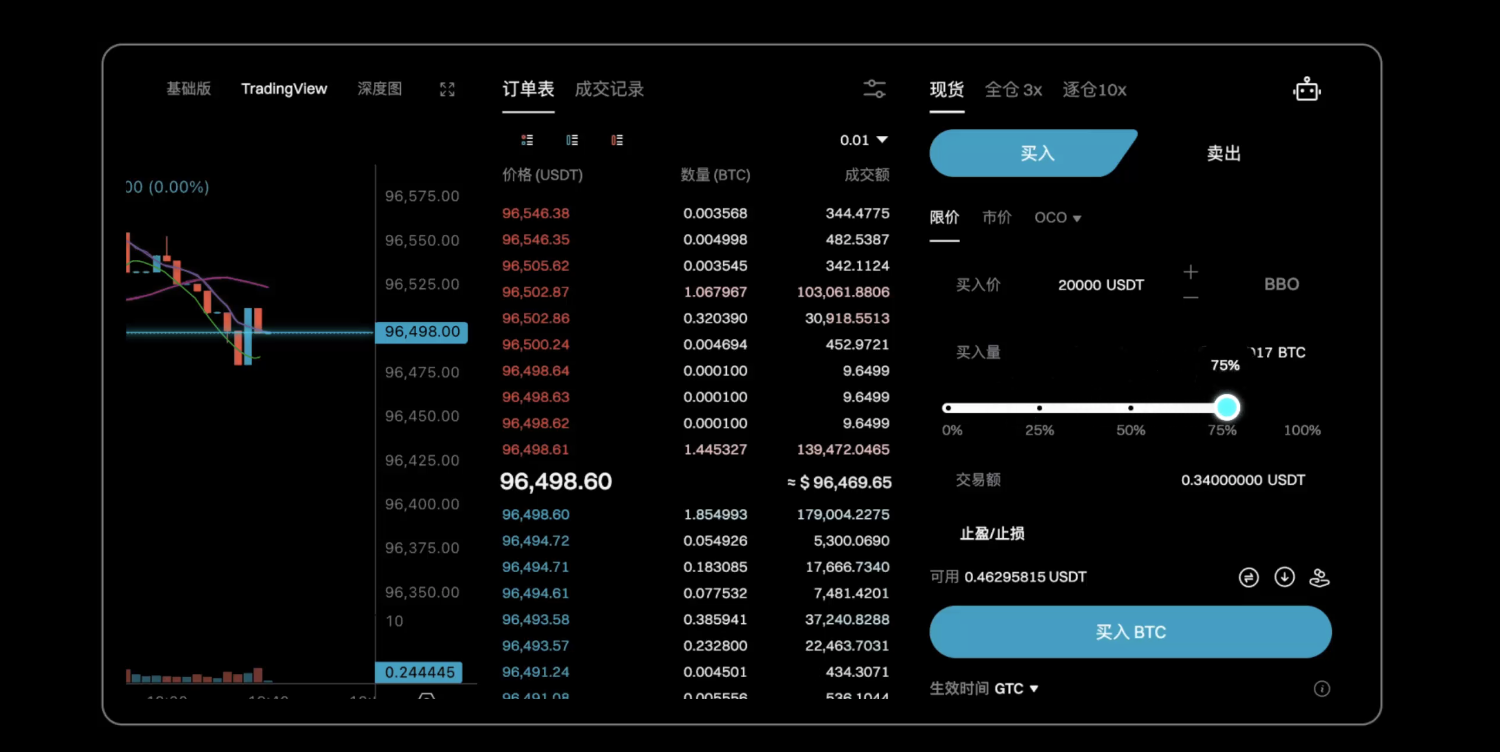Show sell orders only view
This screenshot has width=1500, height=752.
point(617,140)
